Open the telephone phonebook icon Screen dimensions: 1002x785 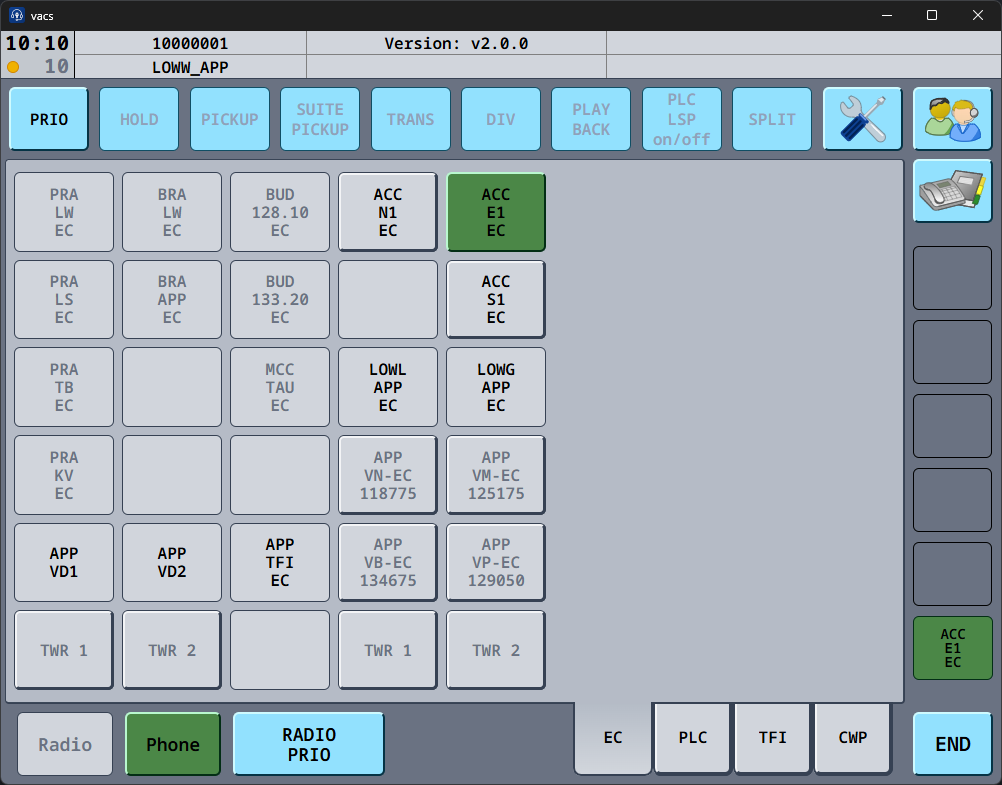[952, 190]
